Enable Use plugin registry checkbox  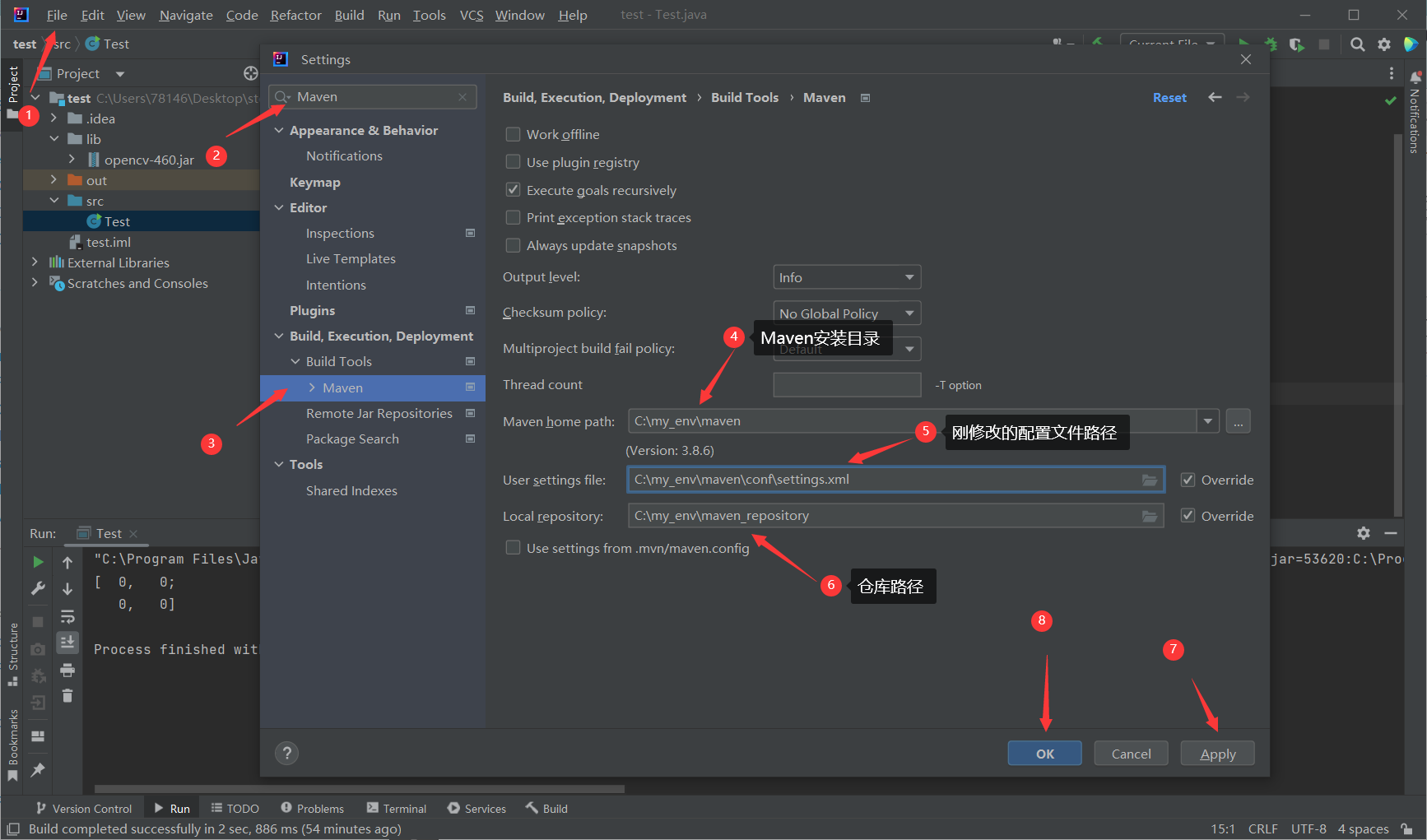click(513, 162)
